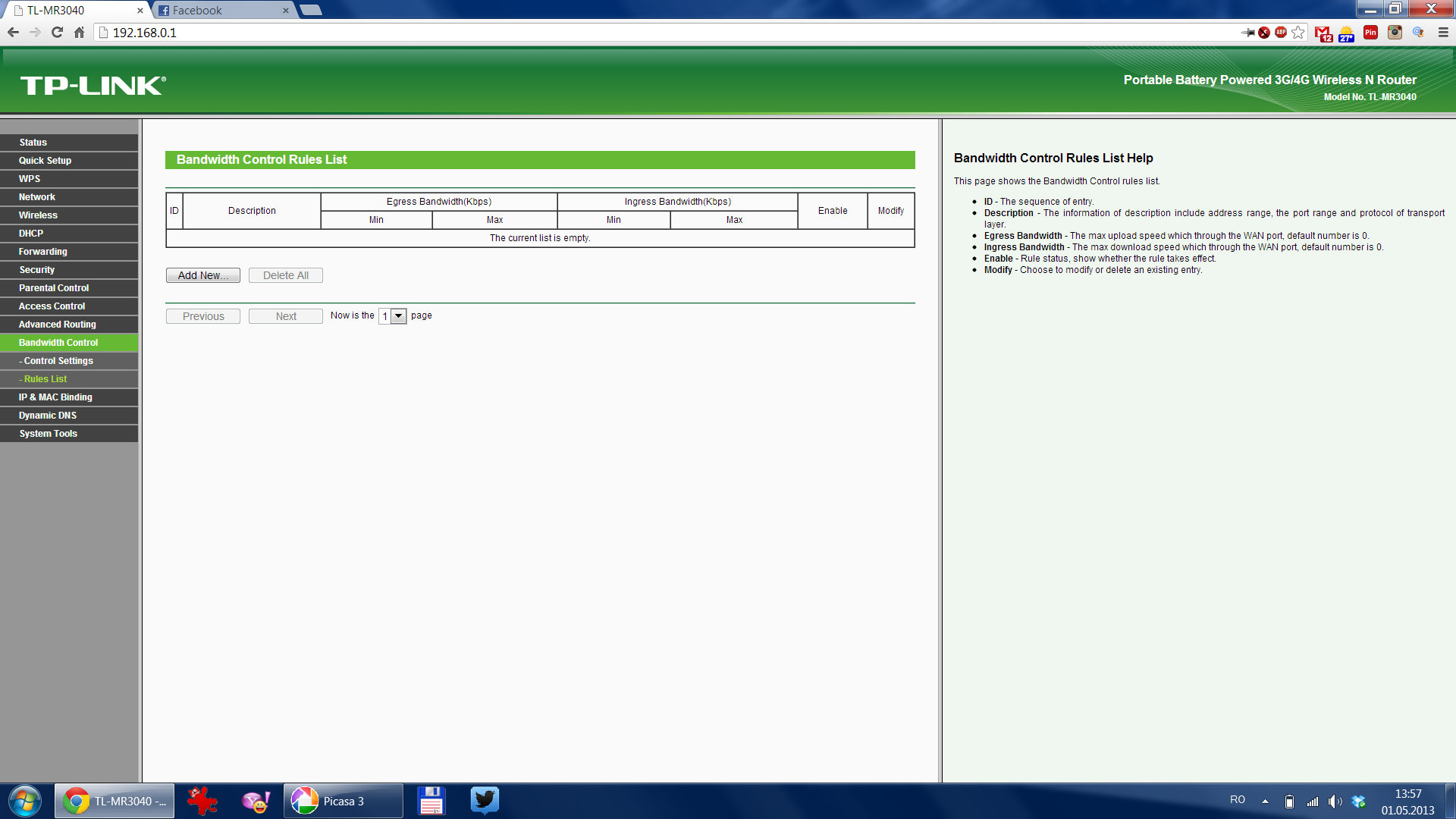Open the Windows Start orb

click(x=25, y=801)
